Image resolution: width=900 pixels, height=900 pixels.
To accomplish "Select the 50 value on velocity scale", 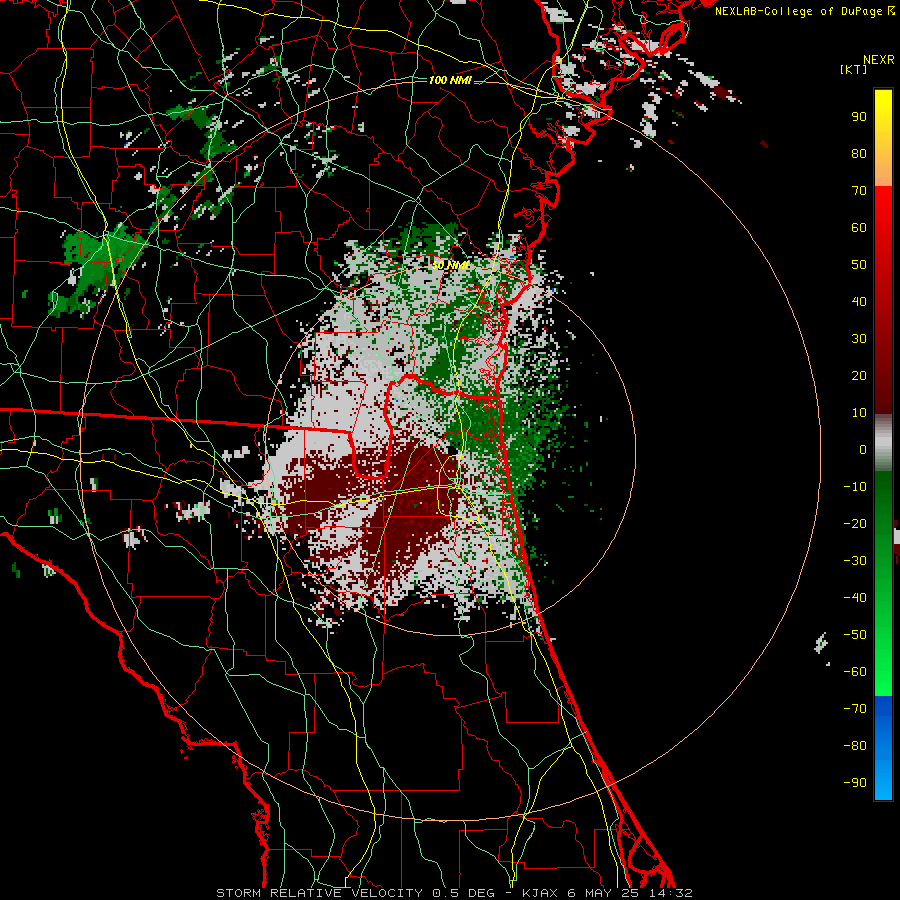I will pyautogui.click(x=859, y=265).
